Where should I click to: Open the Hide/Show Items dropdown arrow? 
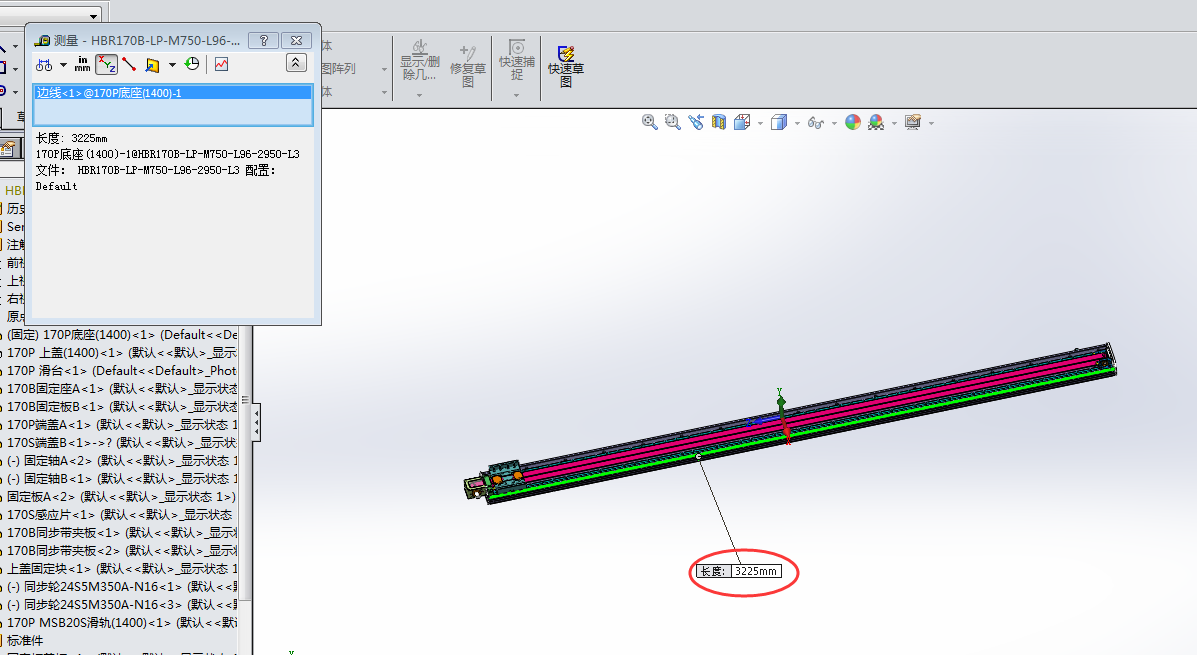tap(834, 123)
